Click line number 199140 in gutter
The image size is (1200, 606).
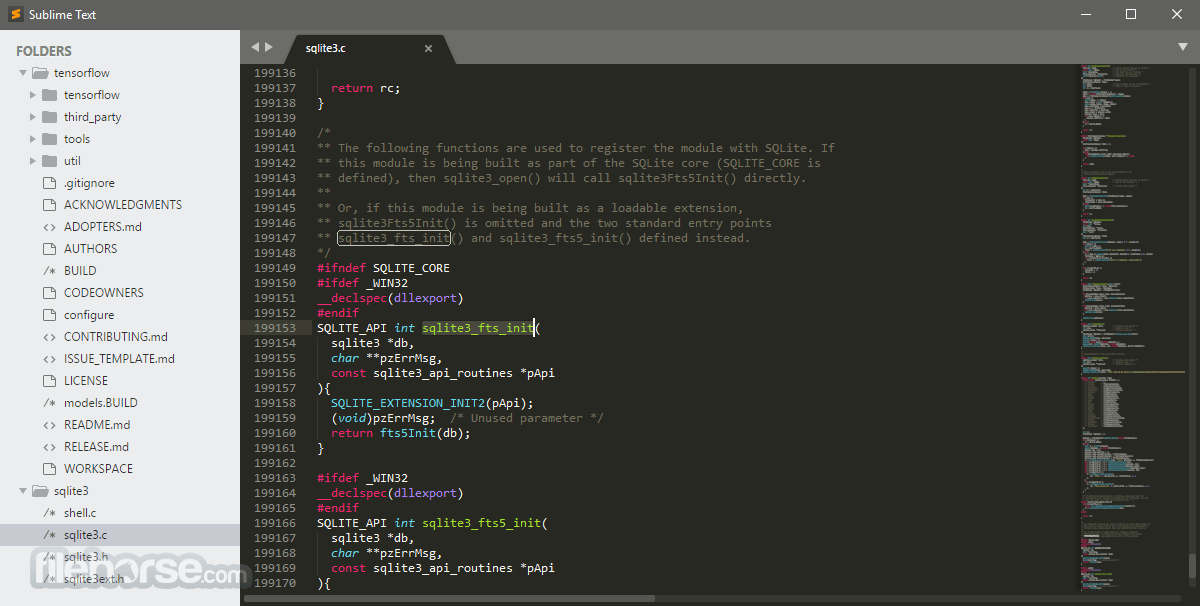(x=275, y=133)
